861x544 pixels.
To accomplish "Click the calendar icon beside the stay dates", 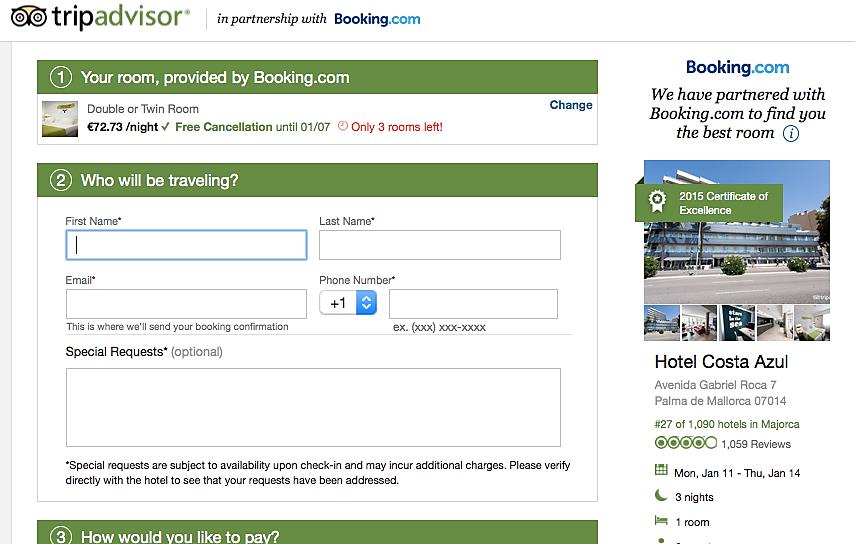I will 661,471.
